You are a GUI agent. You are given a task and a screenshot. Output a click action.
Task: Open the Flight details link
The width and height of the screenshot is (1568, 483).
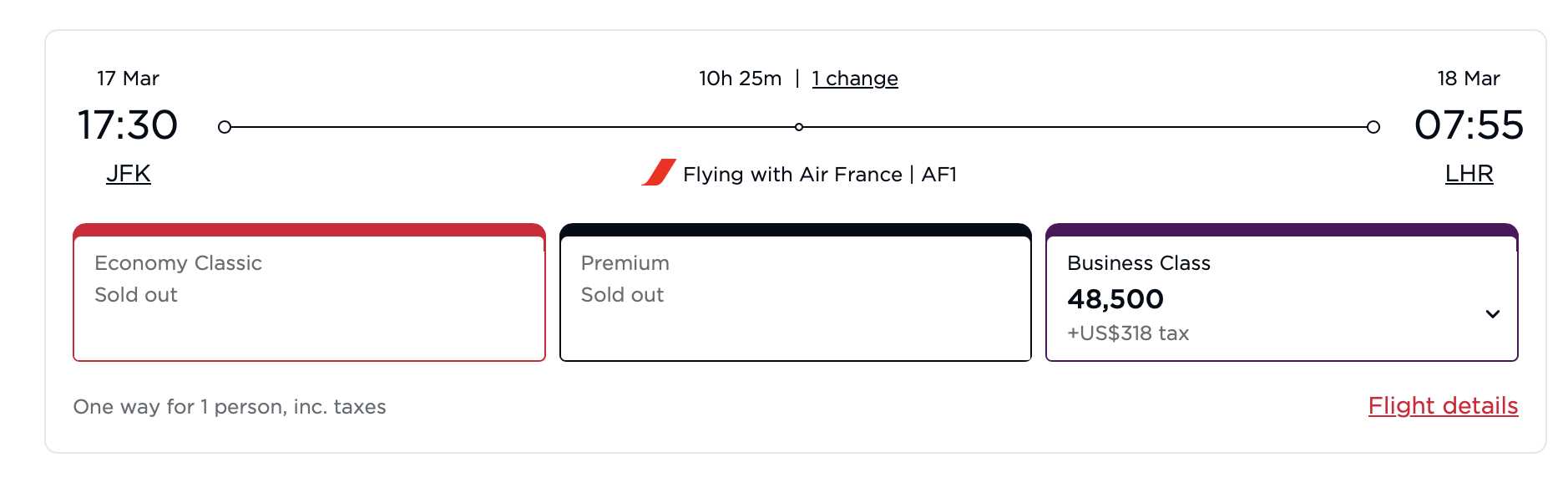click(1443, 406)
